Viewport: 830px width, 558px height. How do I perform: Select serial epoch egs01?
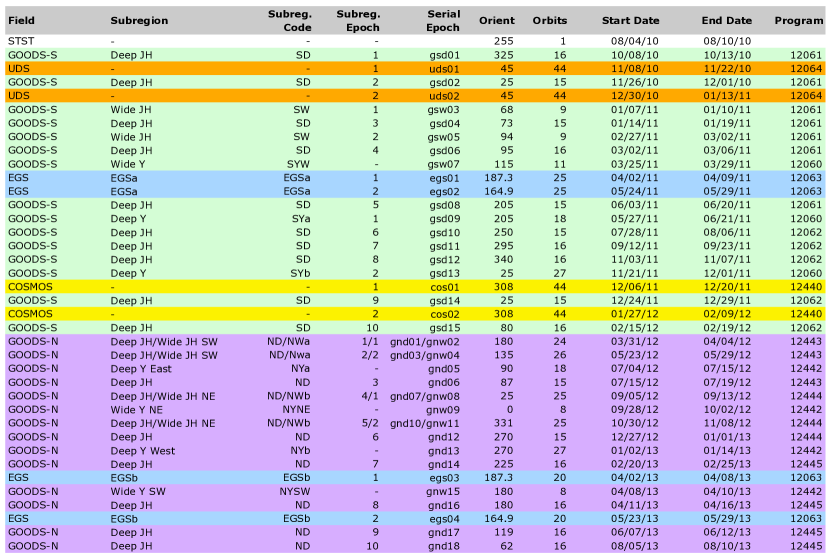[x=445, y=178]
